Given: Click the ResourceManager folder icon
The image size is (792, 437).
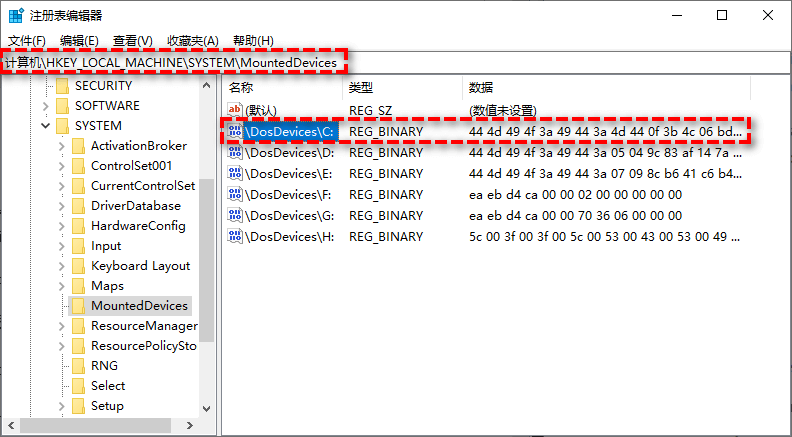Looking at the screenshot, I should (78, 326).
